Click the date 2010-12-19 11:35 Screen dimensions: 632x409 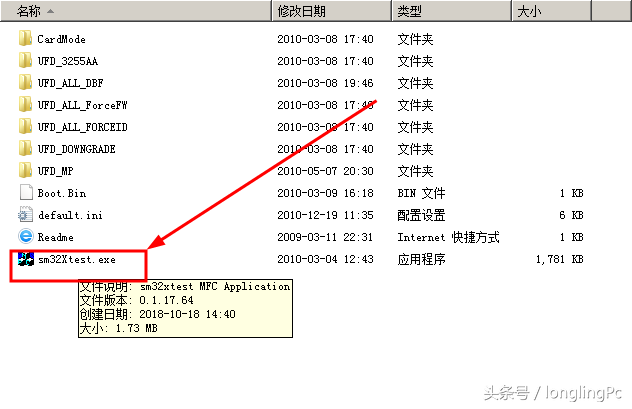coord(325,215)
